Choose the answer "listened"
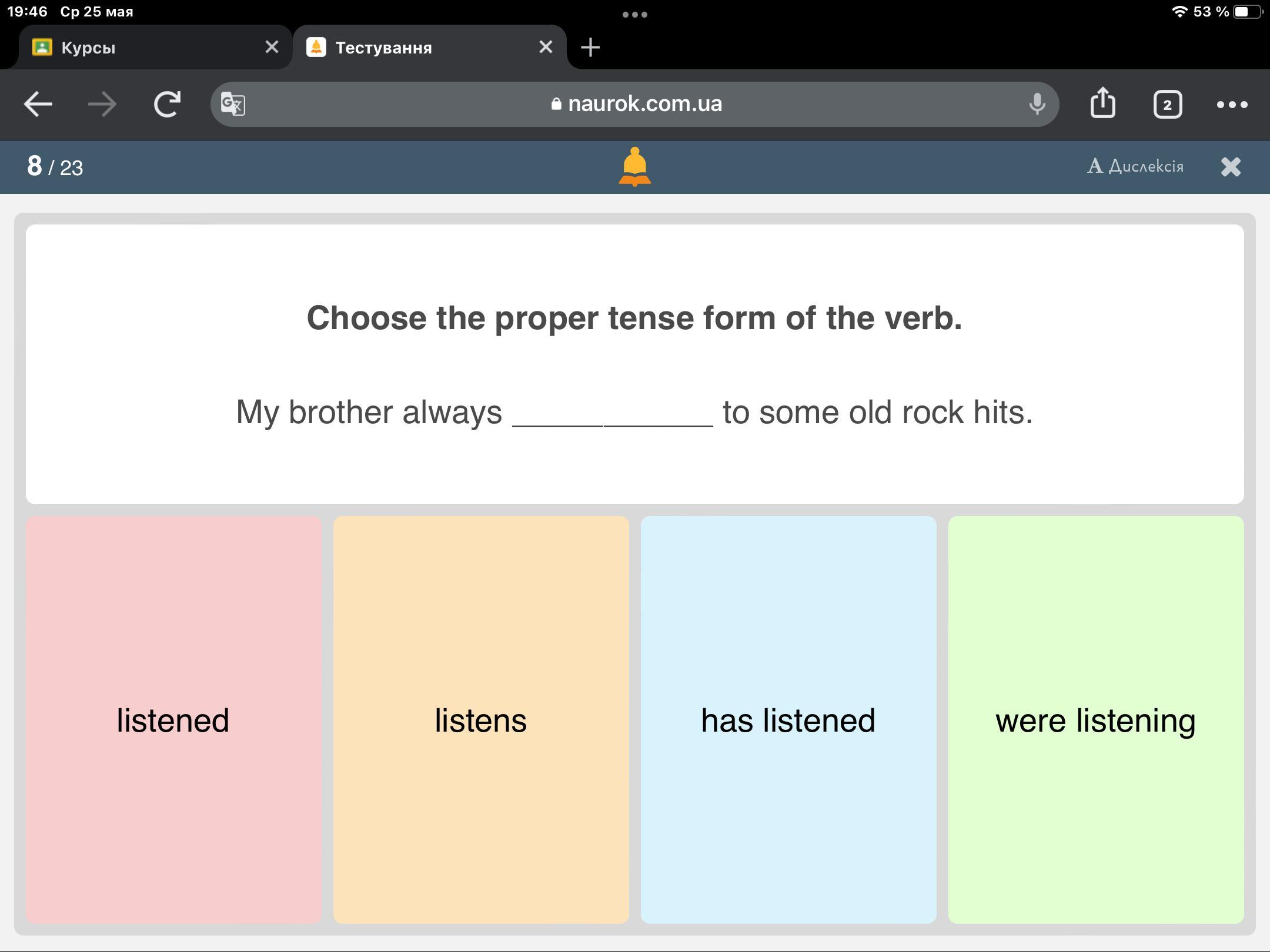Viewport: 1270px width, 952px height. (173, 719)
